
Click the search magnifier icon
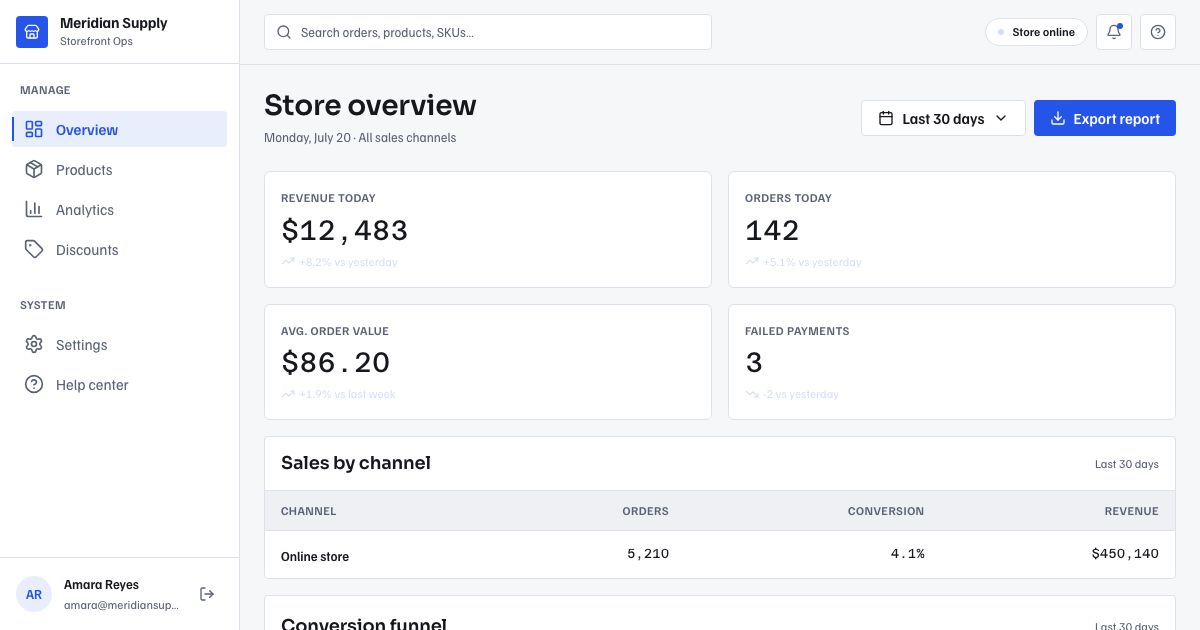285,32
